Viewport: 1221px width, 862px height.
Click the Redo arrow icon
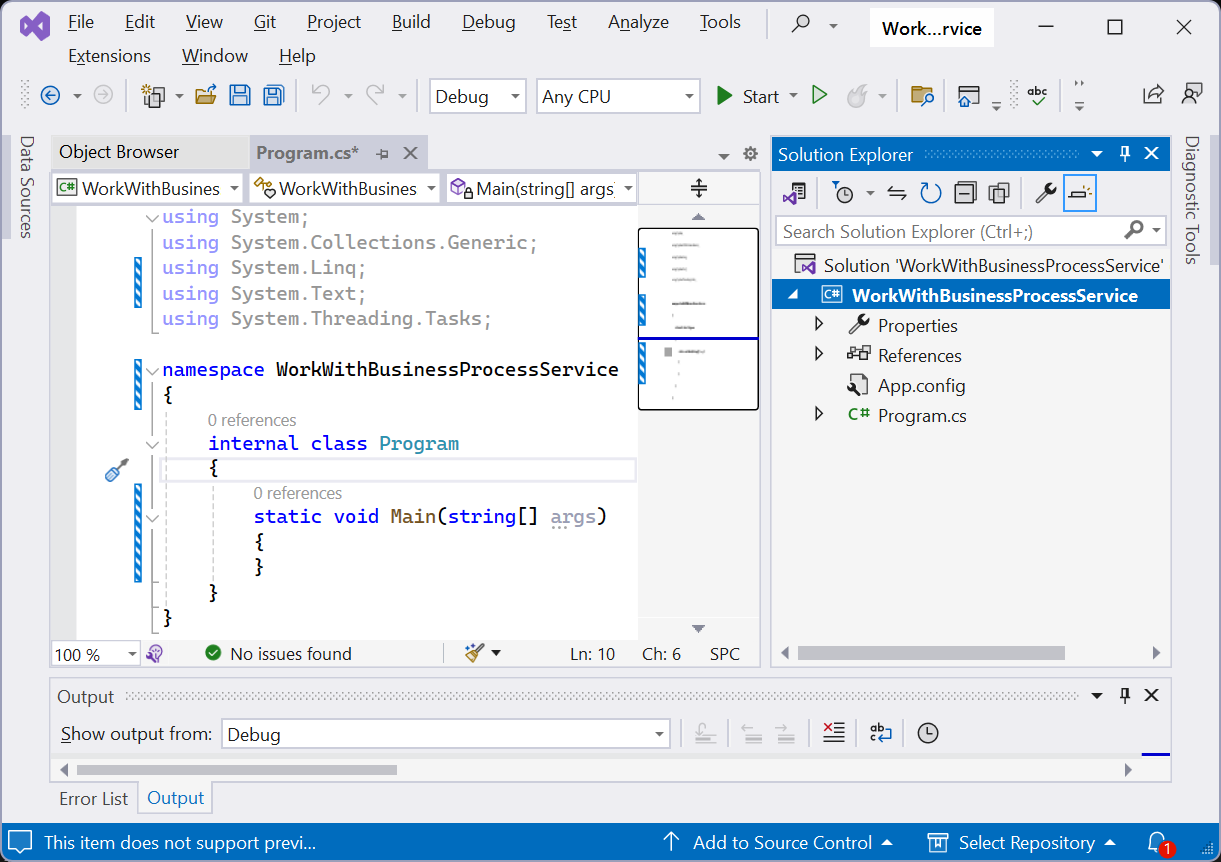[x=375, y=95]
